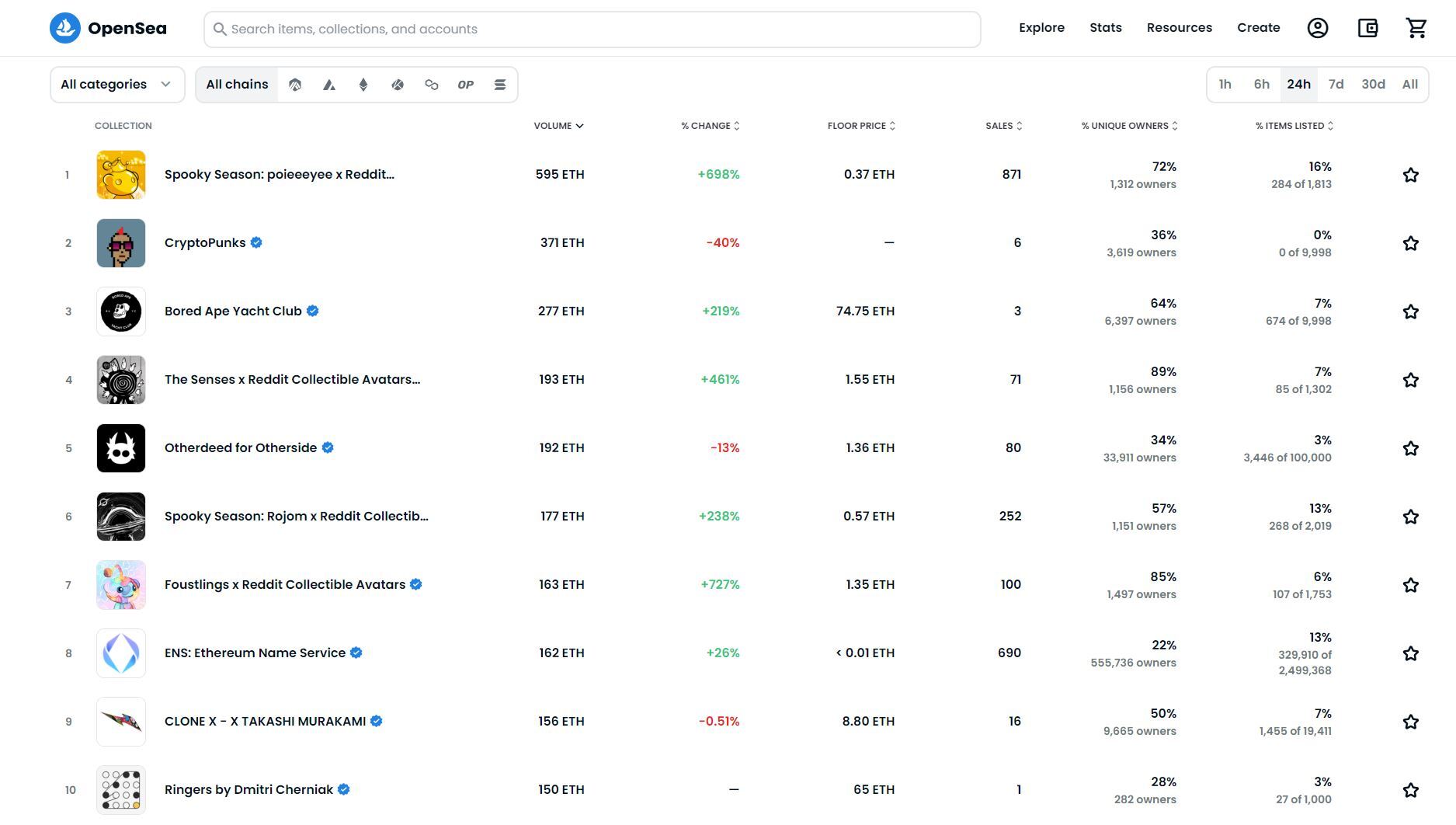Open the wallet icon
The height and width of the screenshot is (825, 1456).
click(1367, 28)
